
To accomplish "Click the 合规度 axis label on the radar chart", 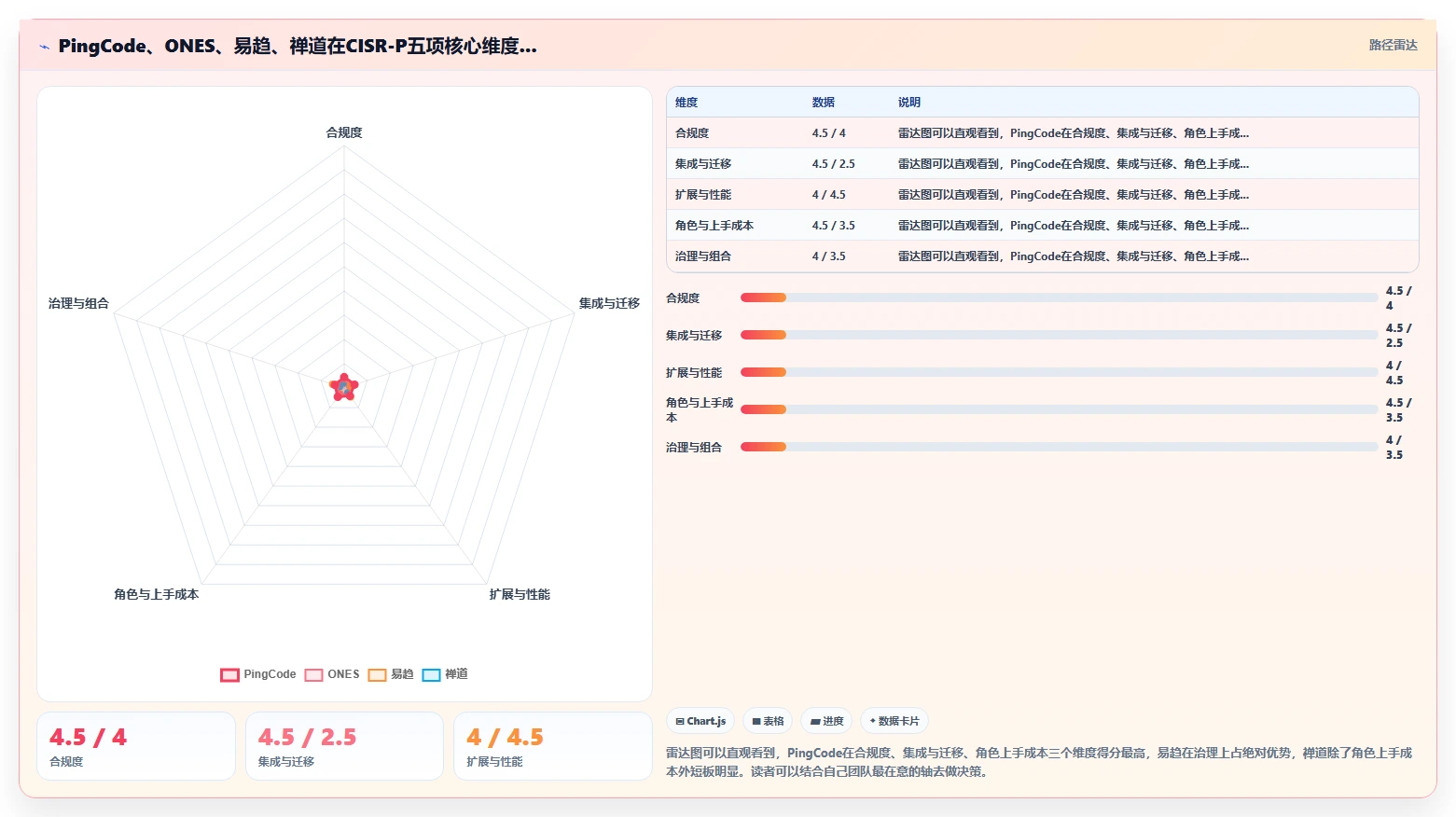I will (x=344, y=132).
